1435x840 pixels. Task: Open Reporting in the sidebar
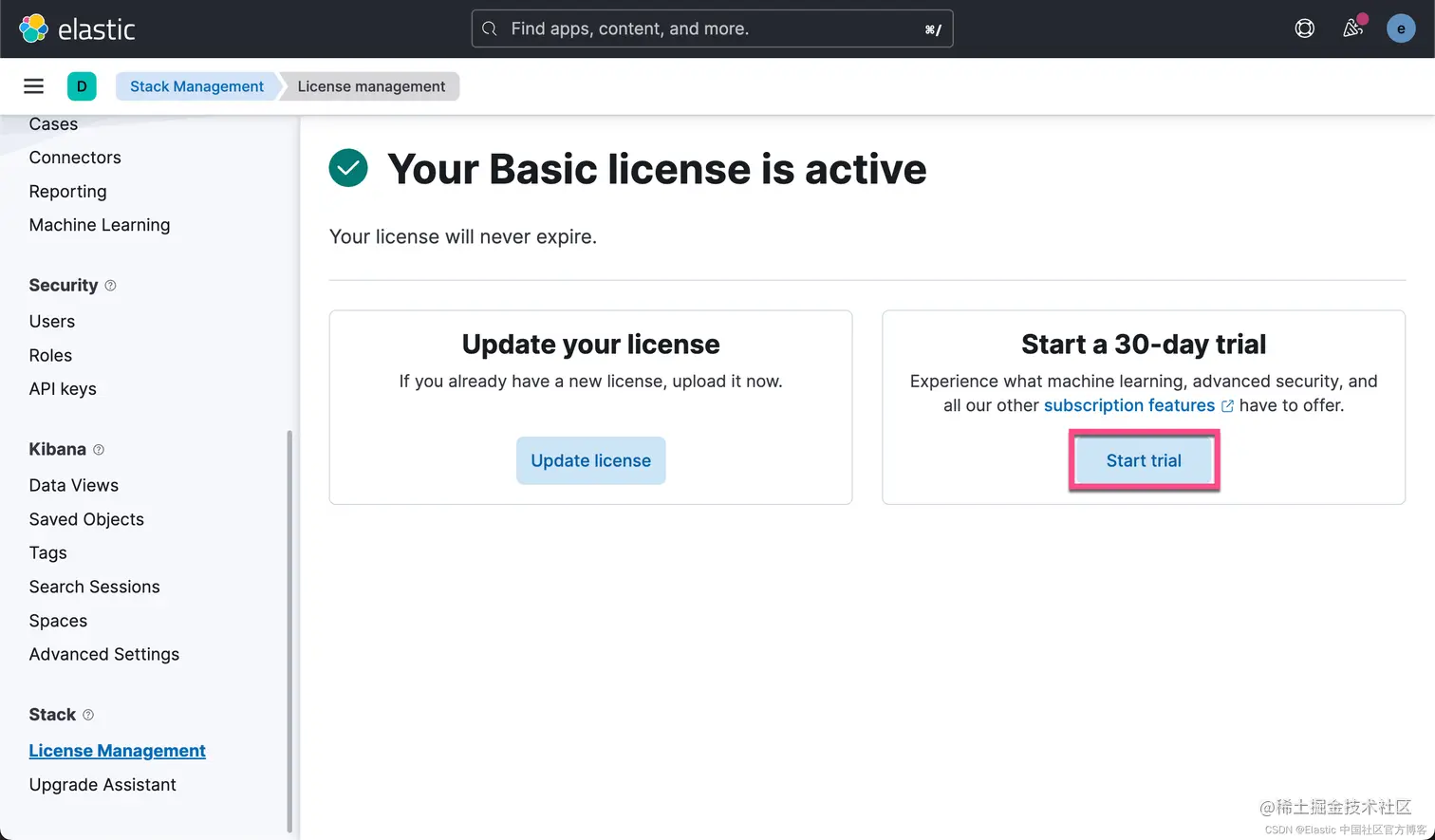click(67, 192)
